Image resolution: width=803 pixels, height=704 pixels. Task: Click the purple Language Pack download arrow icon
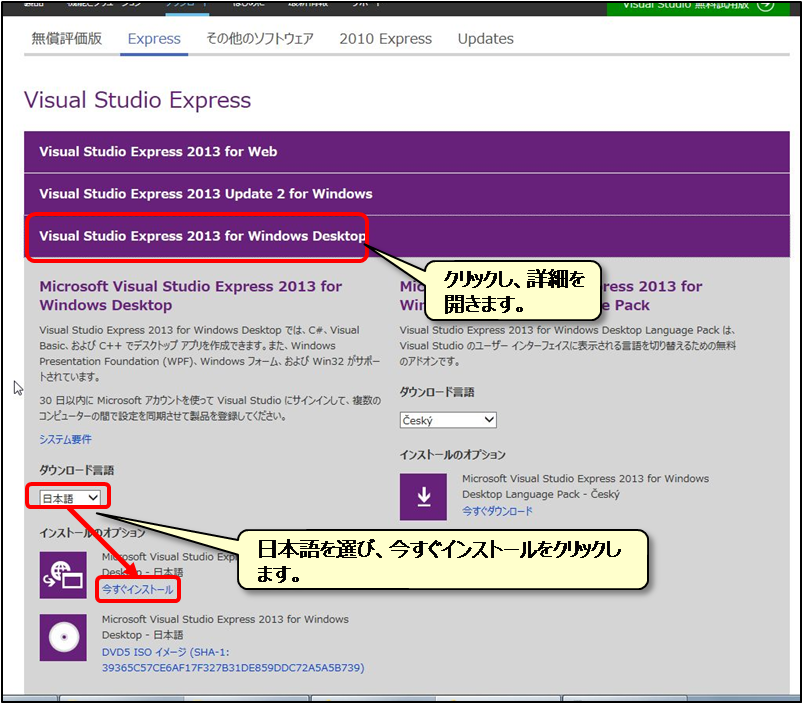tap(423, 497)
